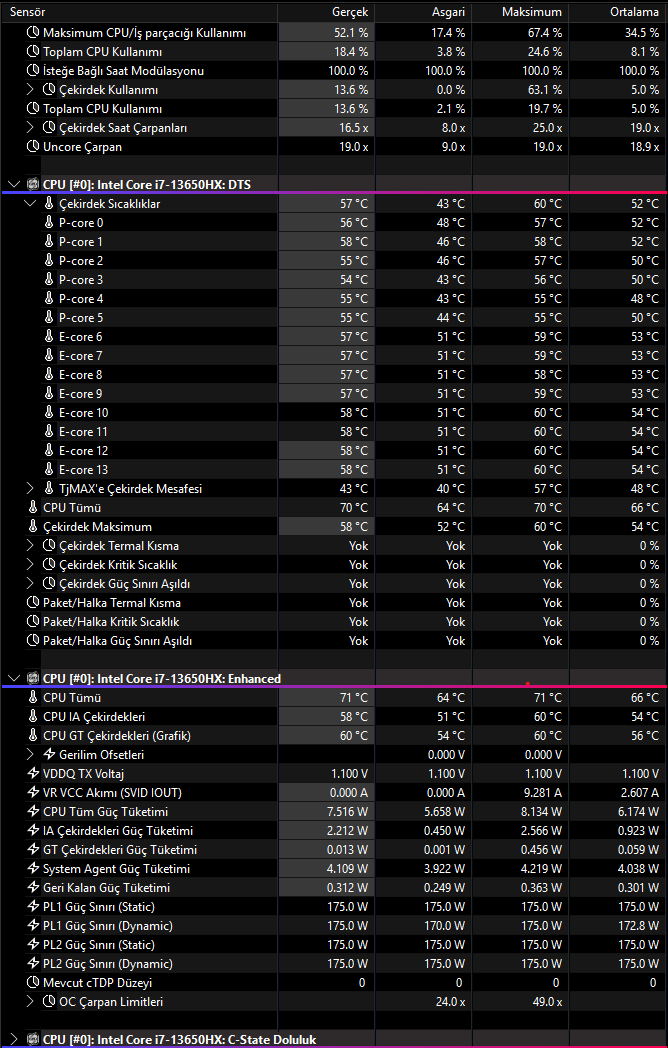Expand the Çekirdek Güç Sınırı Aşıldı row
Image resolution: width=668 pixels, height=1048 pixels.
point(29,583)
